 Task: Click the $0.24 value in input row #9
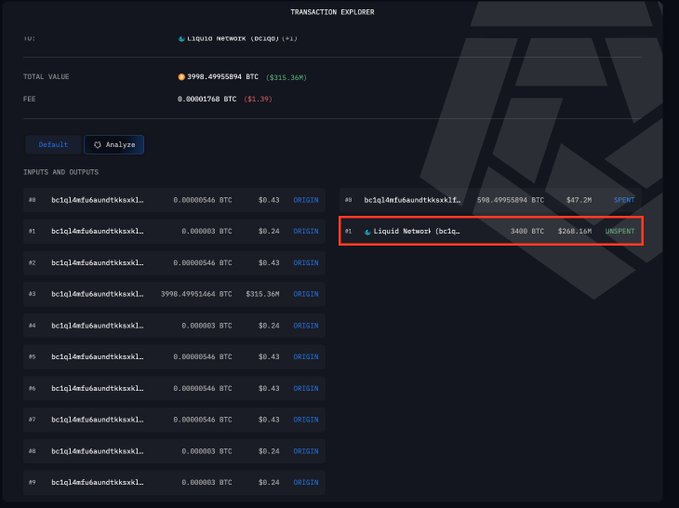pyautogui.click(x=269, y=482)
